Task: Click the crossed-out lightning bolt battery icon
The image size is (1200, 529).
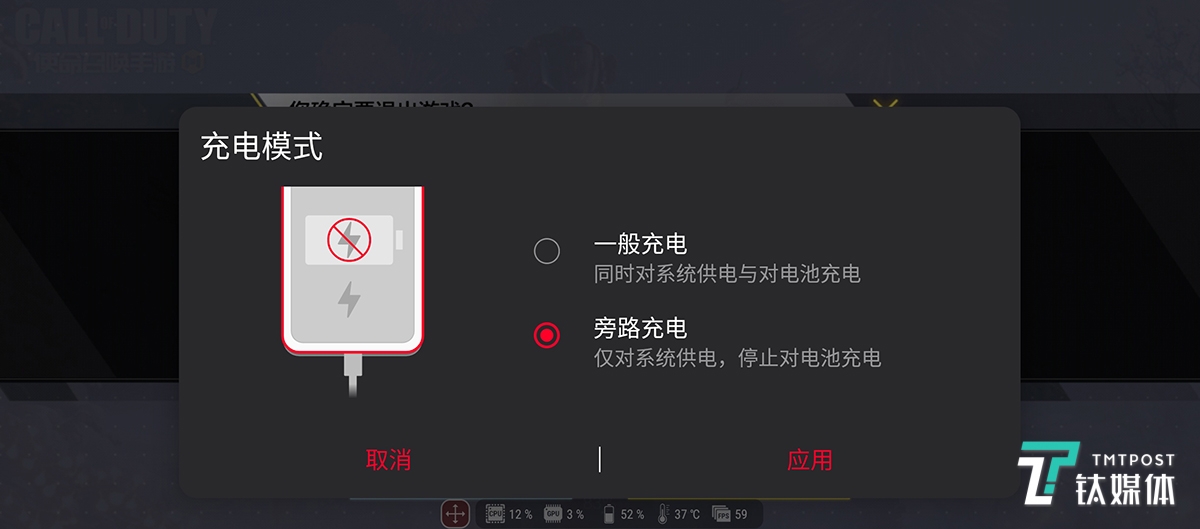Action: point(350,239)
